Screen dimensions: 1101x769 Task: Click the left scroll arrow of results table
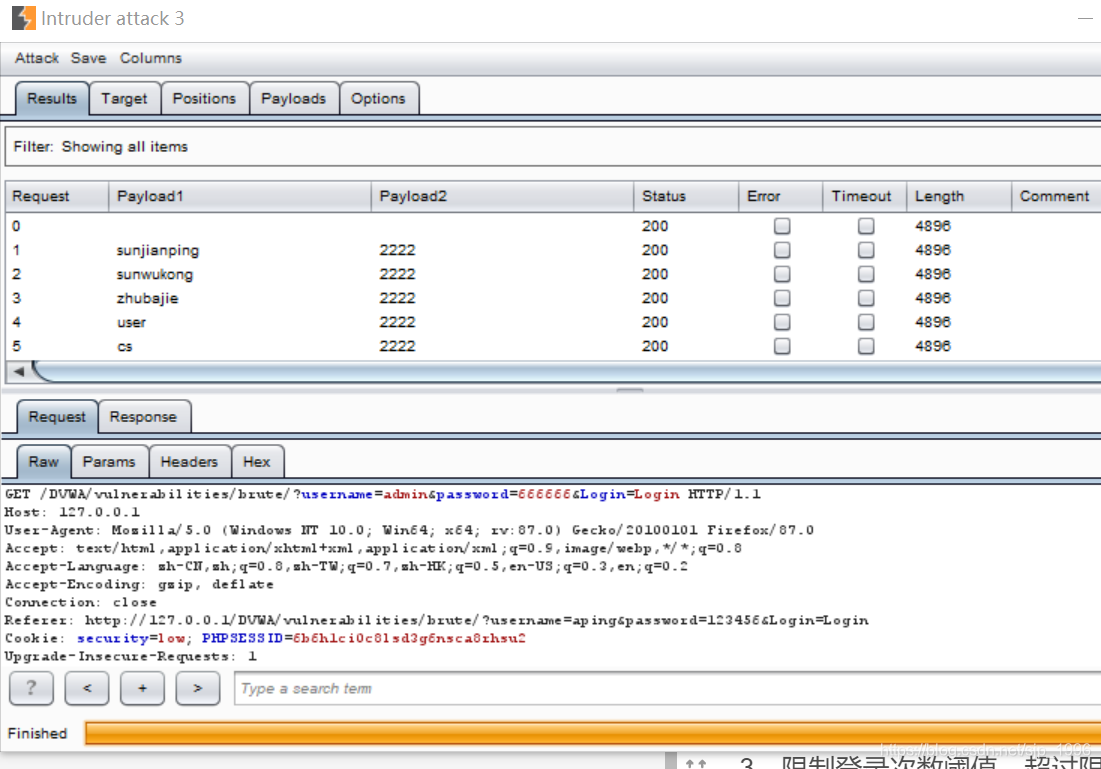(19, 372)
